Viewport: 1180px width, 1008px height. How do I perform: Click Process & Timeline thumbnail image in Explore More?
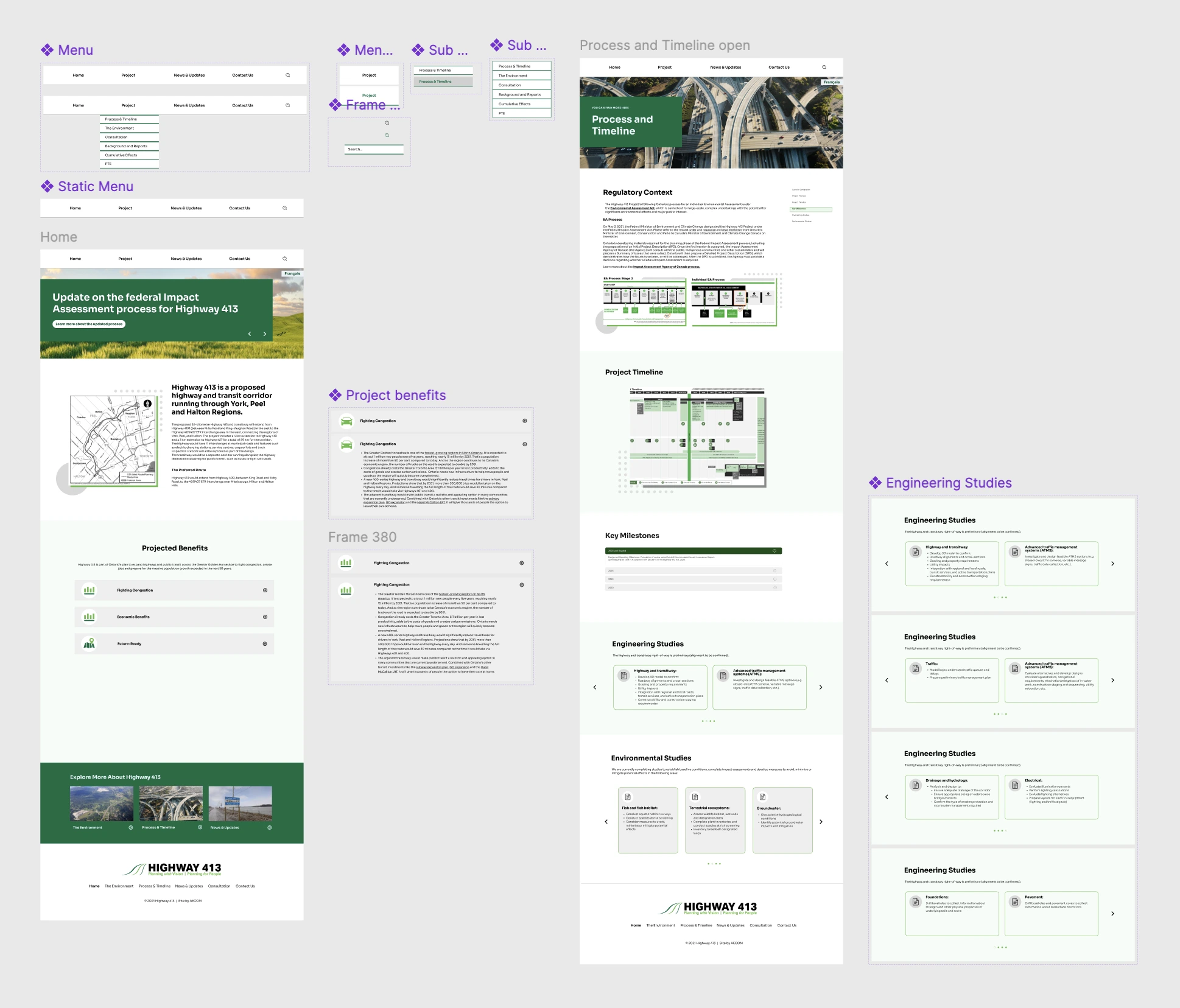point(170,803)
